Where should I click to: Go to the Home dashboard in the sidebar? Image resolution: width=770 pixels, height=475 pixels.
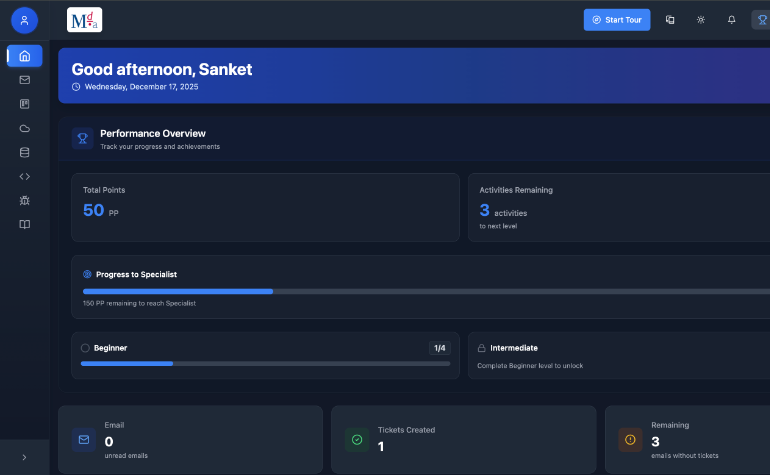(x=25, y=56)
